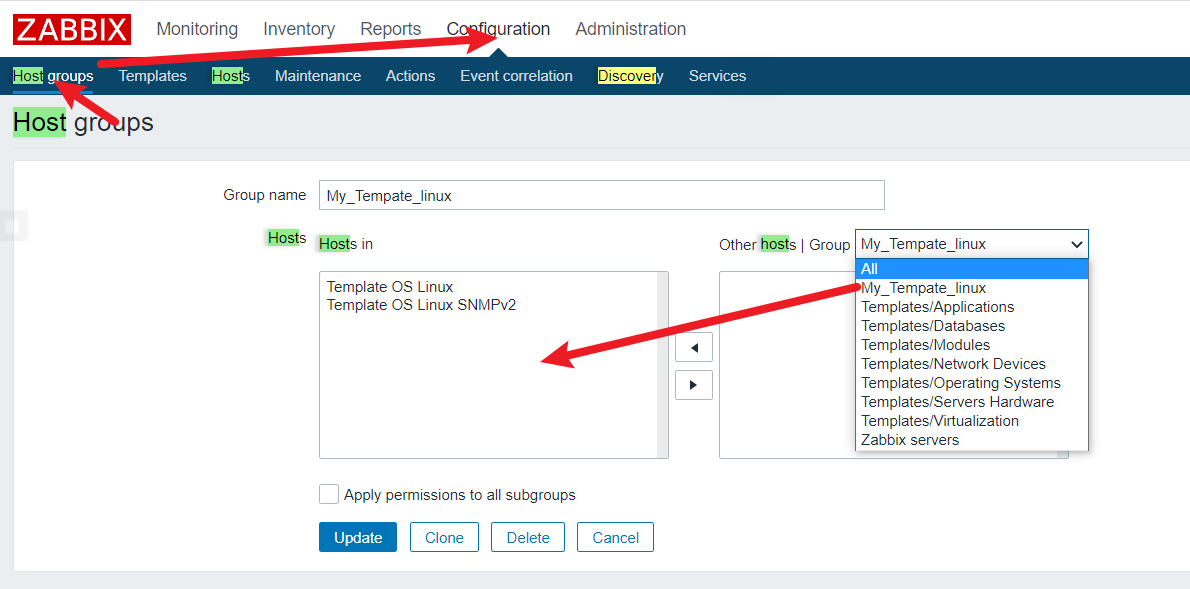Choose Templates/Databases in dropdown list
Image resolution: width=1190 pixels, height=589 pixels.
point(971,326)
